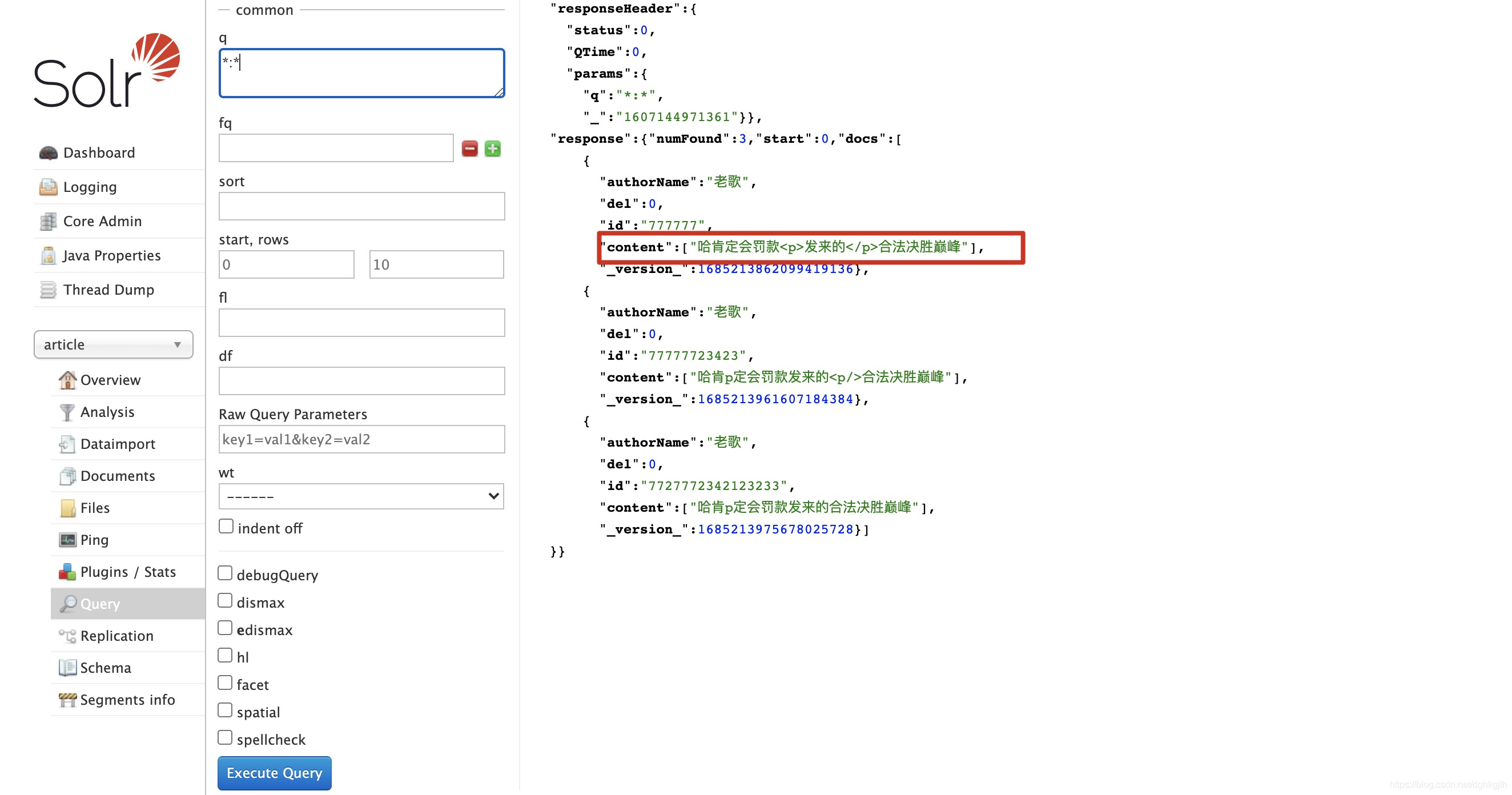
Task: Open the Dataimport icon
Action: click(67, 444)
